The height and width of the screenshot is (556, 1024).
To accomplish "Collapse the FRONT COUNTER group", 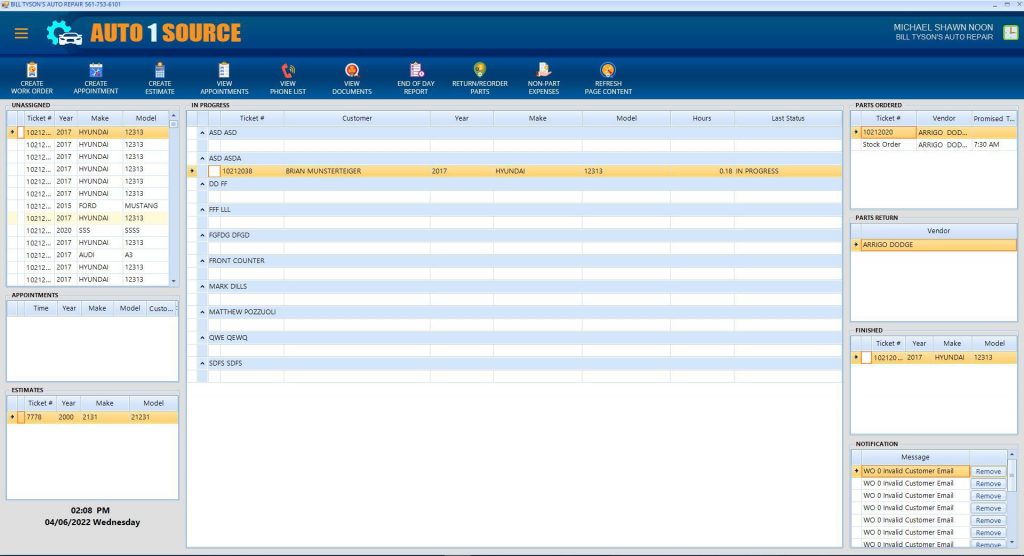I will [202, 261].
